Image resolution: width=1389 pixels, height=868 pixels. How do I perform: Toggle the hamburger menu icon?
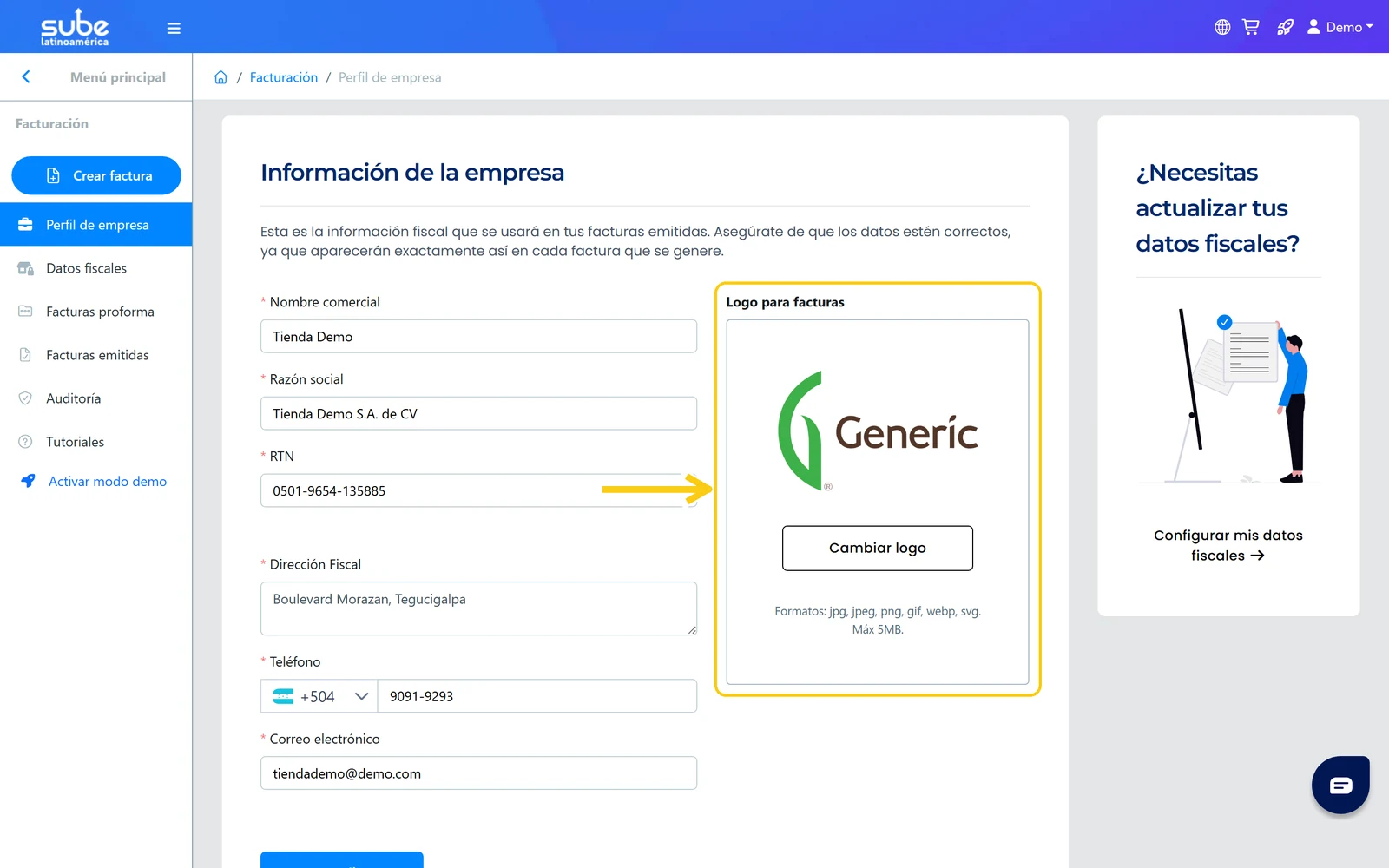pos(174,28)
